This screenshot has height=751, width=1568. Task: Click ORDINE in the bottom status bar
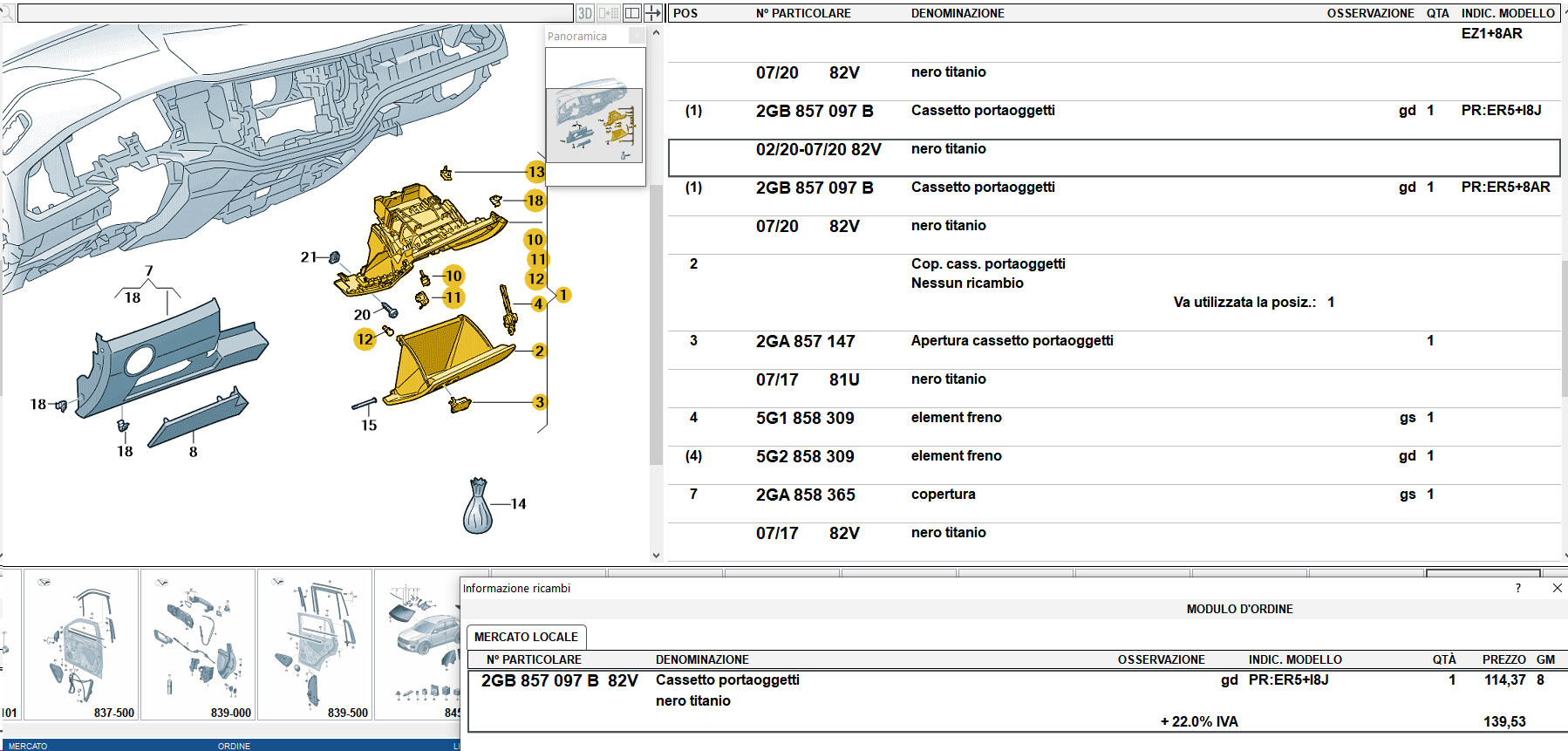click(x=234, y=746)
